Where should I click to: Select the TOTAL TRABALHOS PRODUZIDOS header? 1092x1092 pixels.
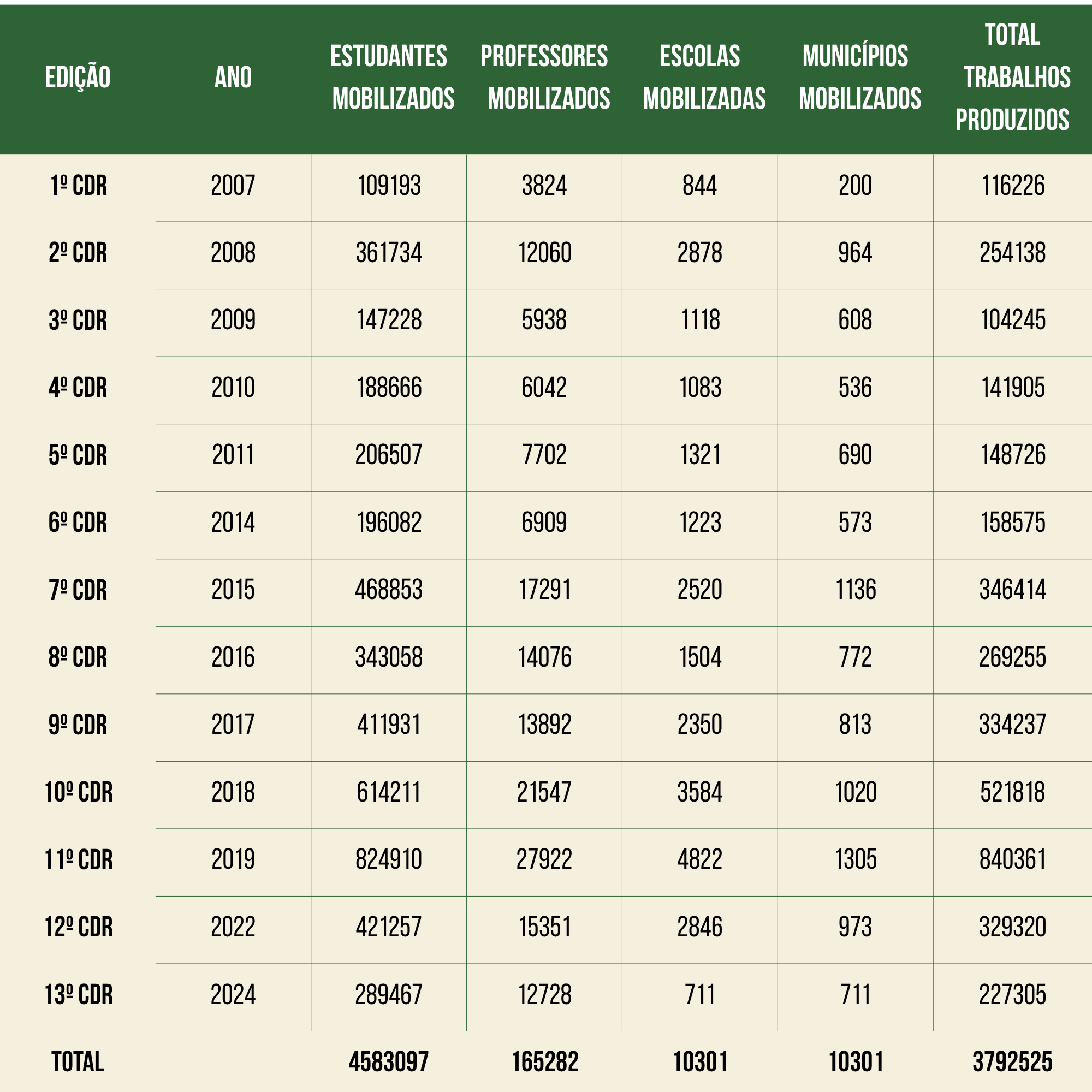point(1012,78)
